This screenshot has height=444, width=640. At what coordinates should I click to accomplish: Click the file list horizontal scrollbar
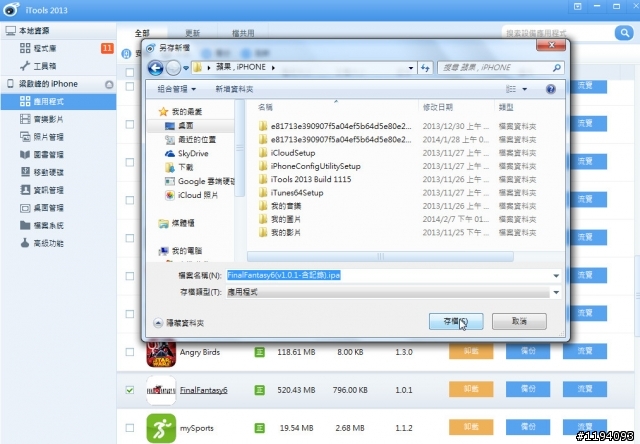pos(380,256)
